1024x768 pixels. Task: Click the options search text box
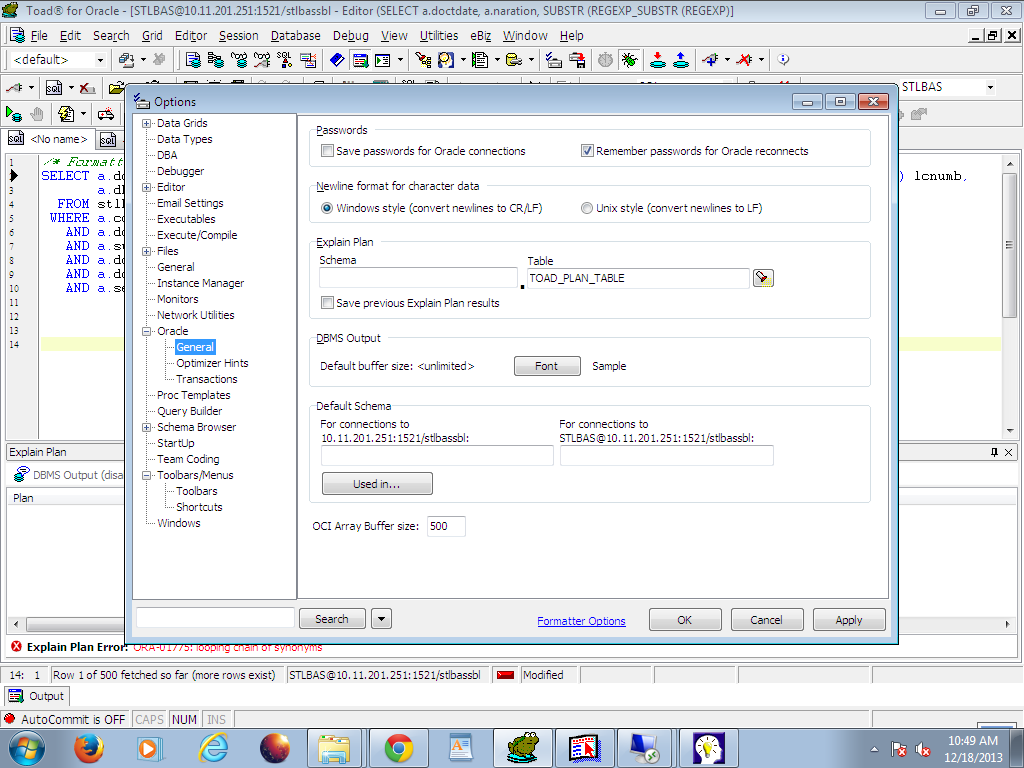tap(215, 618)
